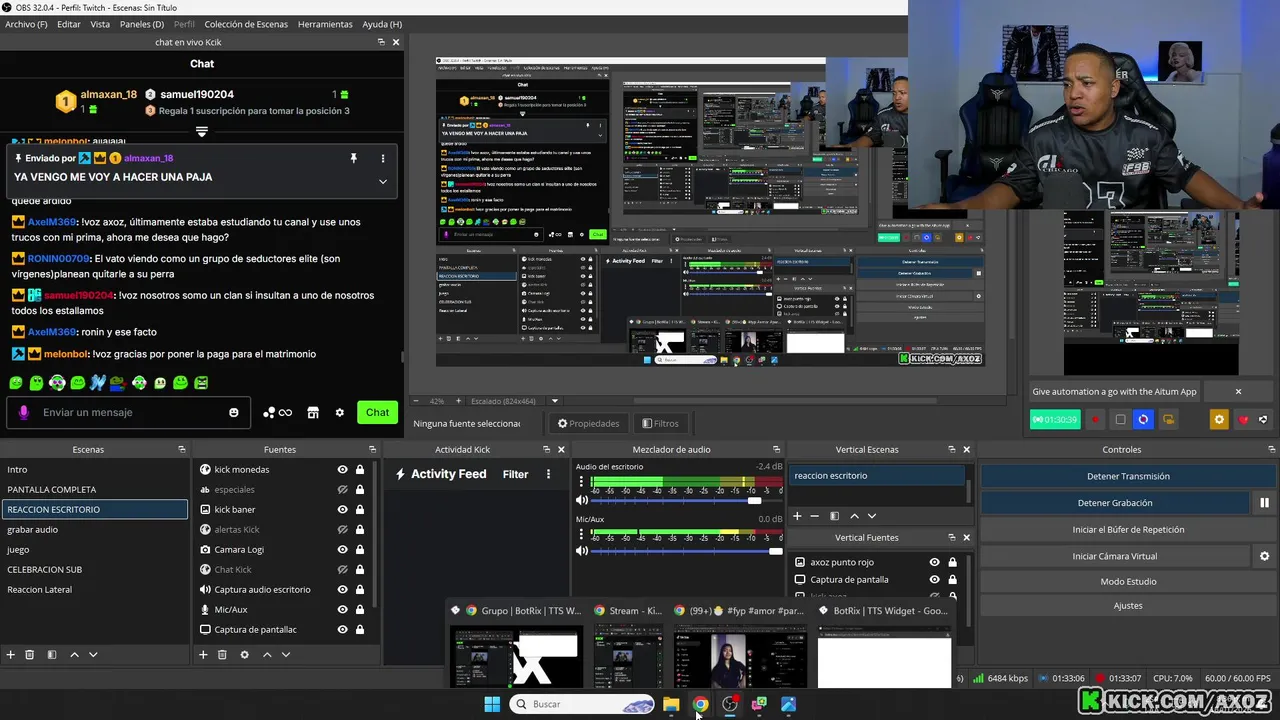The image size is (1280, 720).
Task: Click Iniciar Cámara Virtual button
Action: 1115,556
